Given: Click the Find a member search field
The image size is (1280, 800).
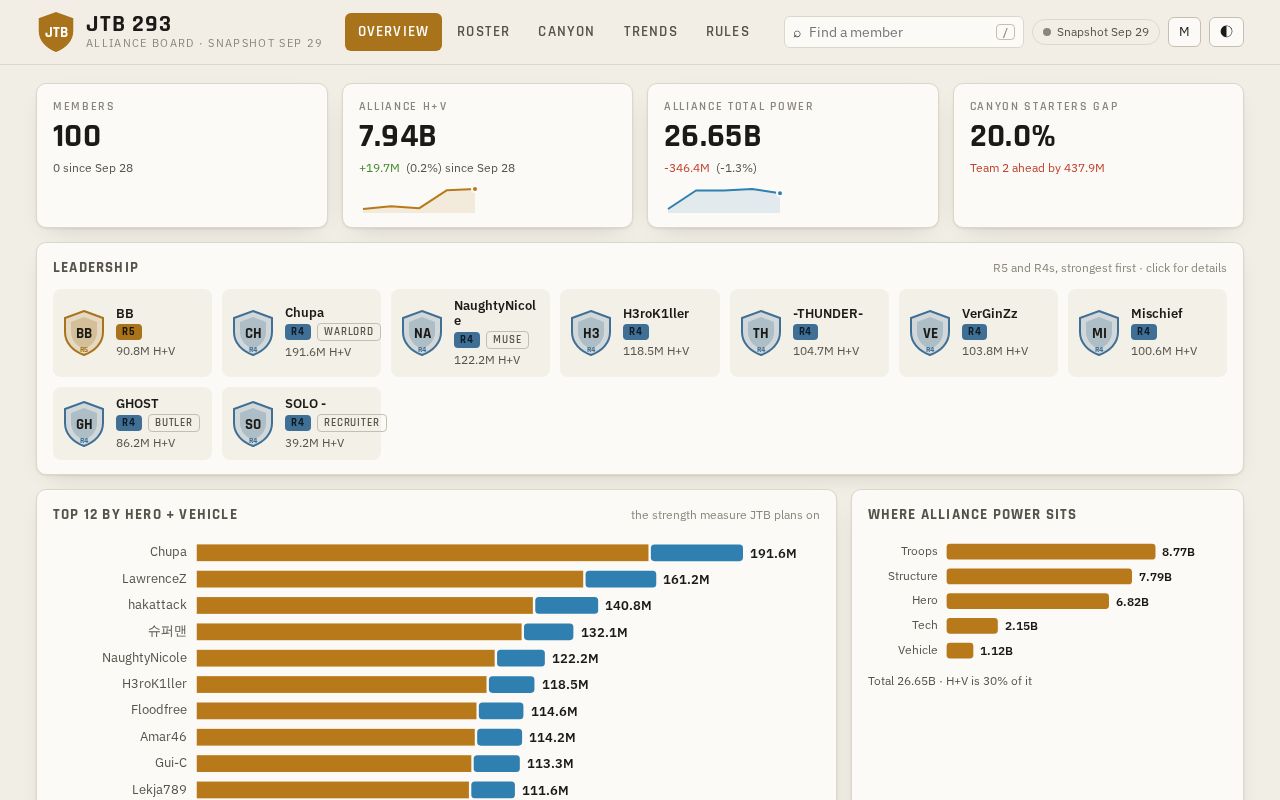Looking at the screenshot, I should (x=904, y=32).
